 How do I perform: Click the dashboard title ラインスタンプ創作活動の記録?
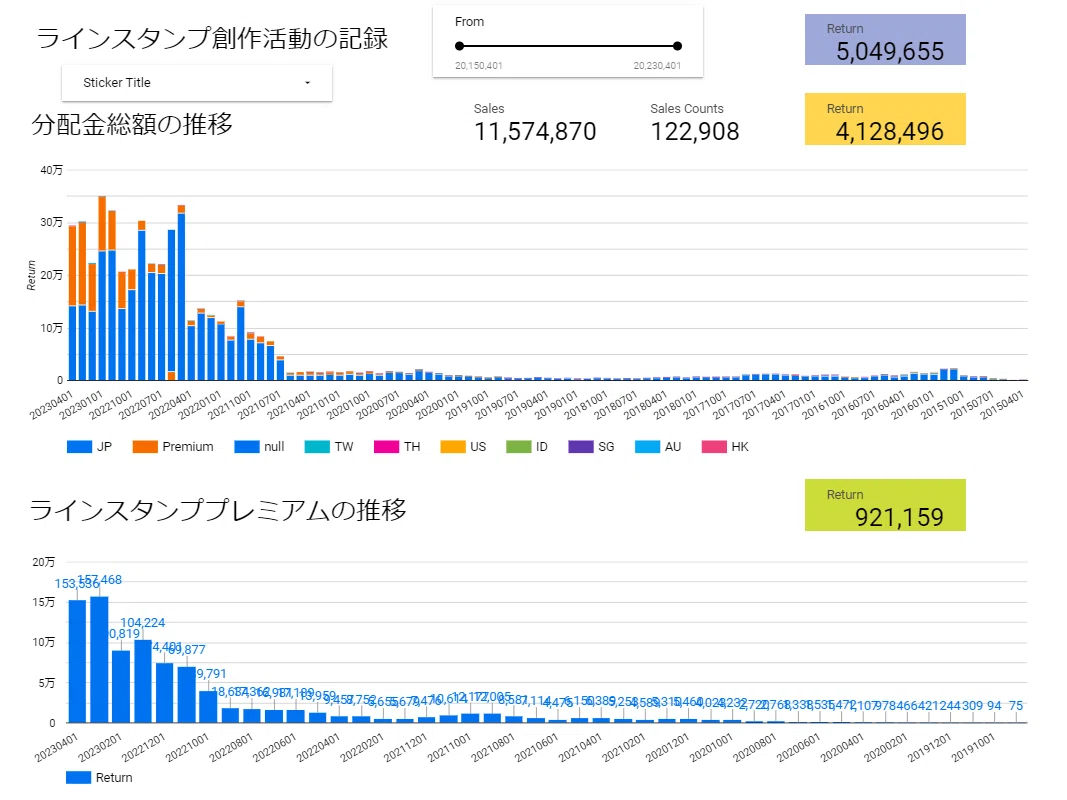212,38
